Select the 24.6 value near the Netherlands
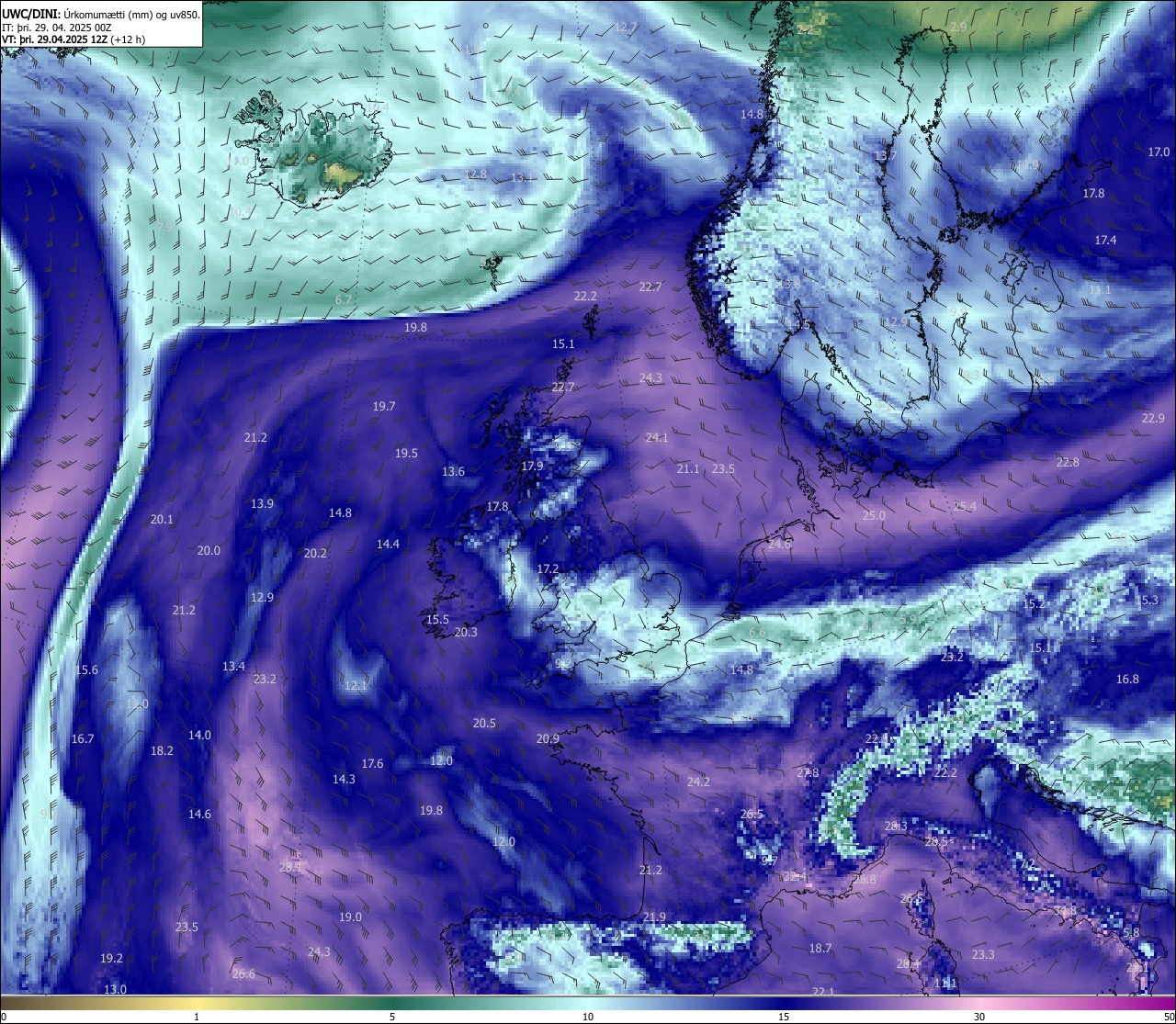1176x1024 pixels. (779, 544)
